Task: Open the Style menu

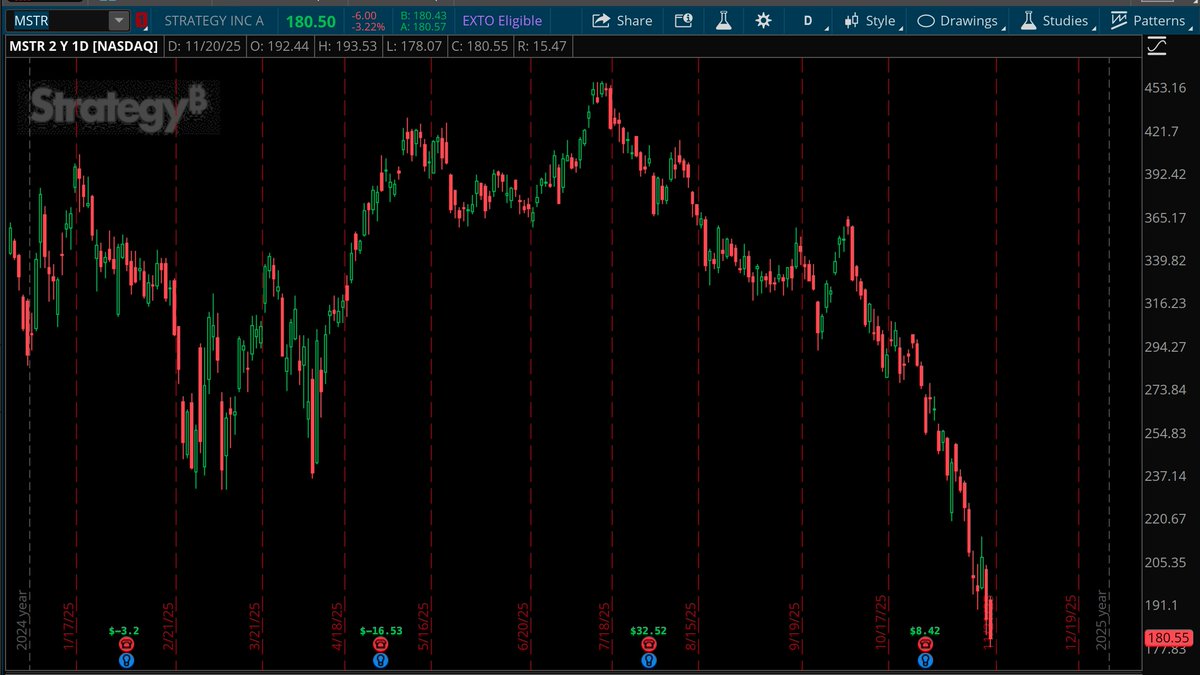Action: point(871,20)
